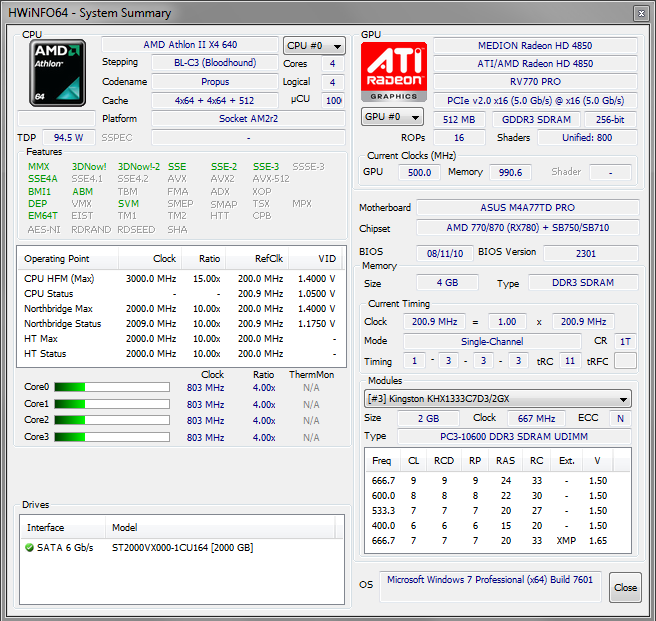The width and height of the screenshot is (656, 621).
Task: Click the GDDR3 SDRAM memory type field
Action: (x=536, y=120)
